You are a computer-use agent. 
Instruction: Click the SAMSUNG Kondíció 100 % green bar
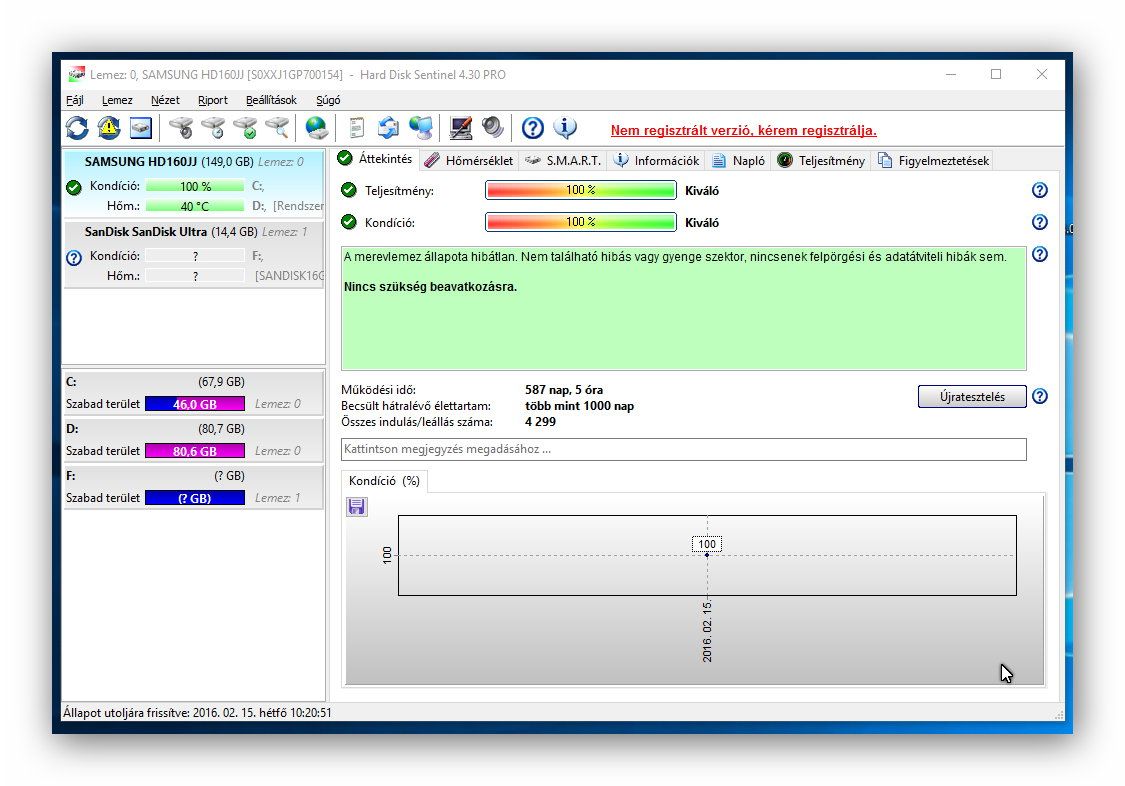(195, 186)
